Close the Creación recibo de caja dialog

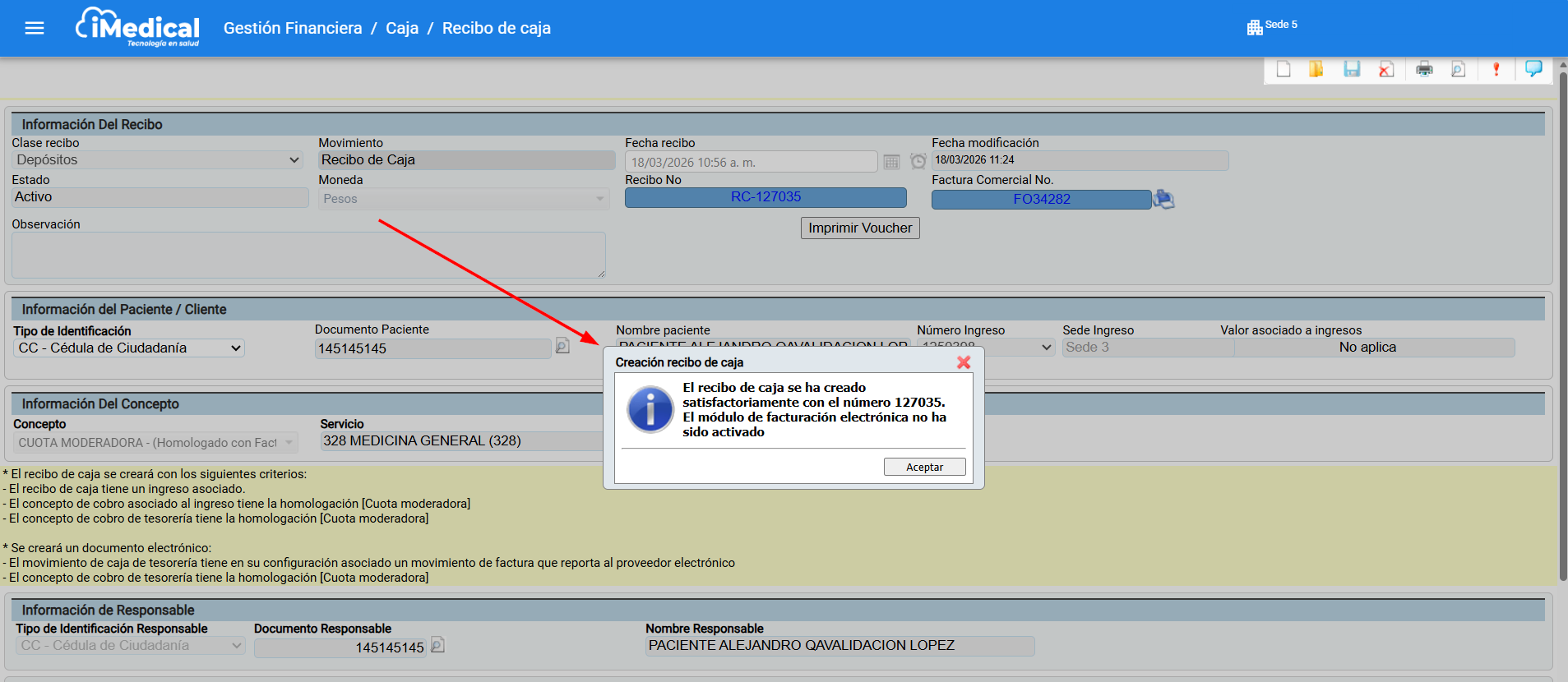[x=964, y=362]
